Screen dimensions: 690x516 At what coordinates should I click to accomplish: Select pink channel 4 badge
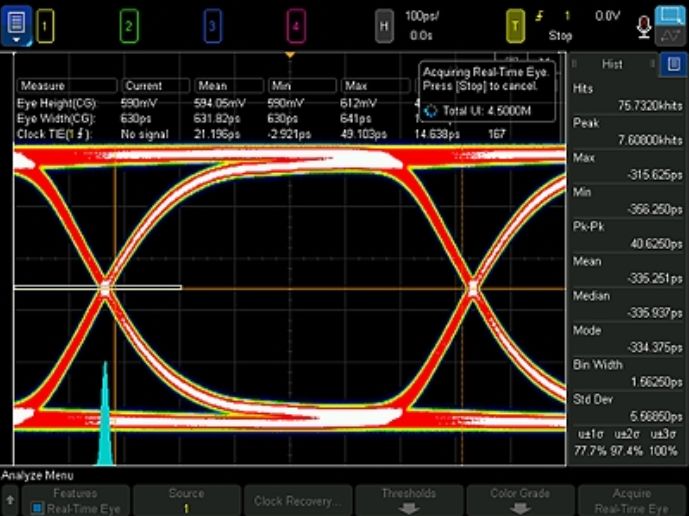coord(296,25)
